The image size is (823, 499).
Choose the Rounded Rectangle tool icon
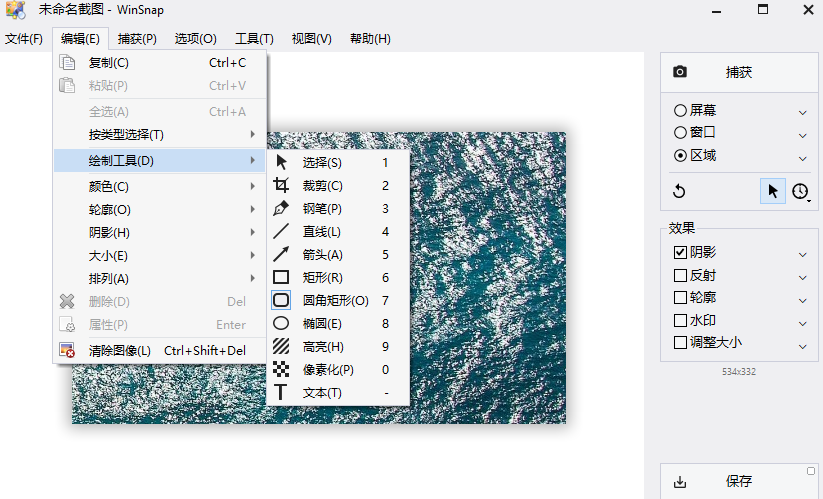point(281,300)
